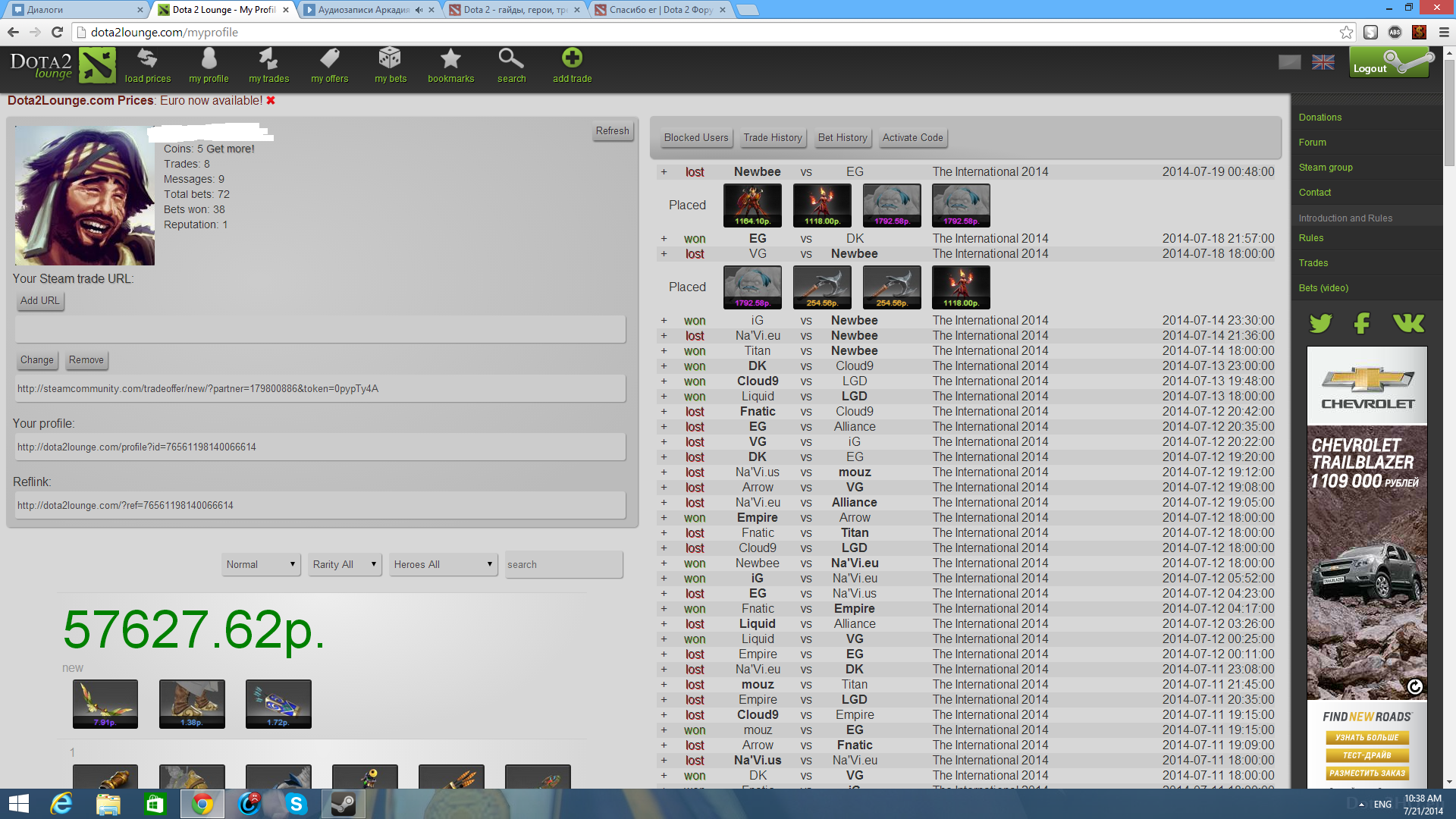Collapse the lost VG vs Newbee bet
This screenshot has height=819, width=1456.
[x=664, y=254]
